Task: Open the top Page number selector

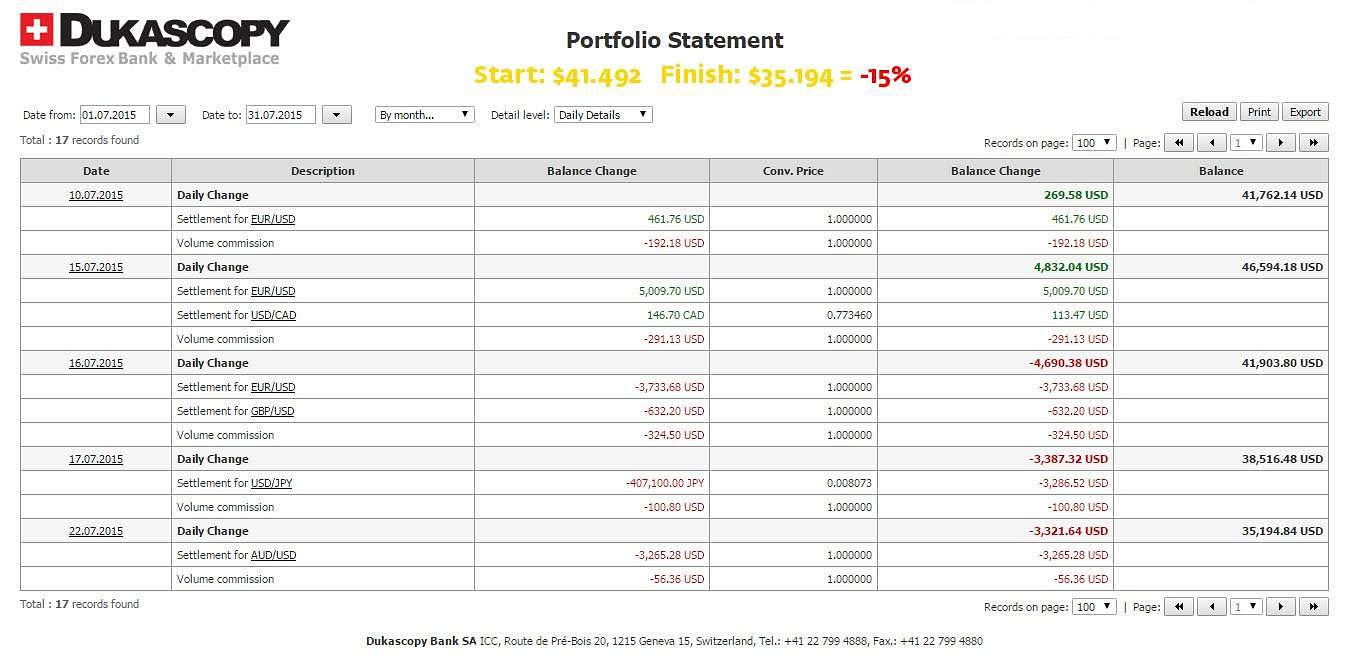Action: (1247, 143)
